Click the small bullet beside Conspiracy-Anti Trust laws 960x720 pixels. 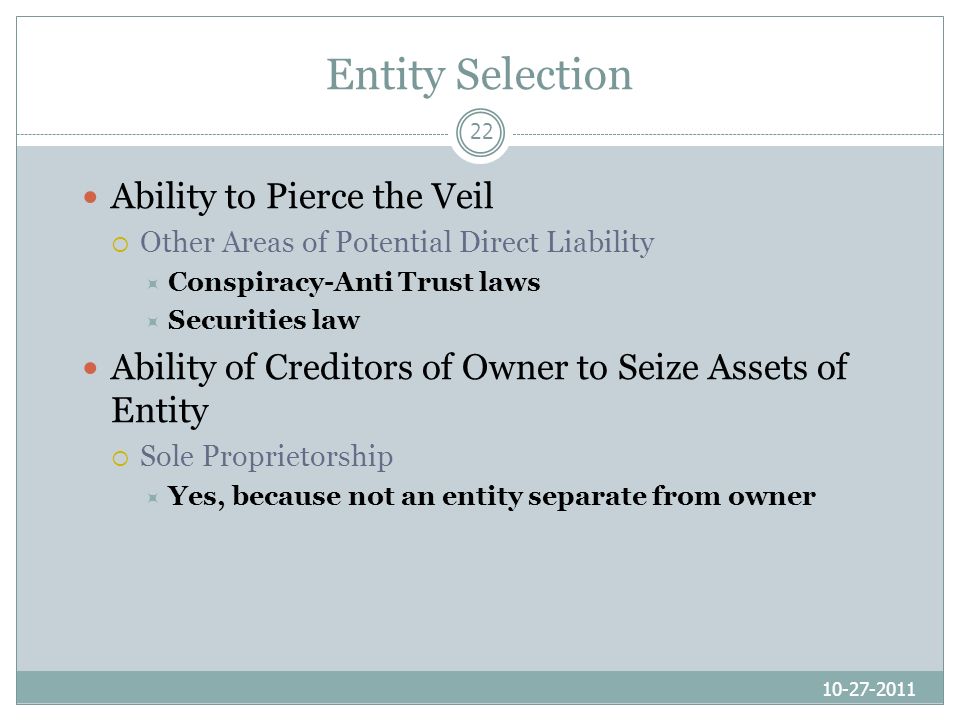point(153,283)
